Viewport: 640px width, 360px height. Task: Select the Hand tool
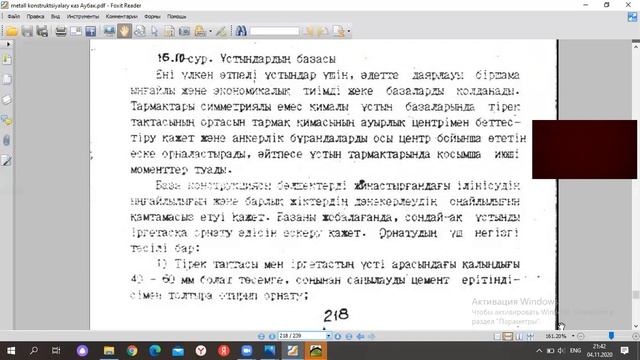tap(124, 31)
